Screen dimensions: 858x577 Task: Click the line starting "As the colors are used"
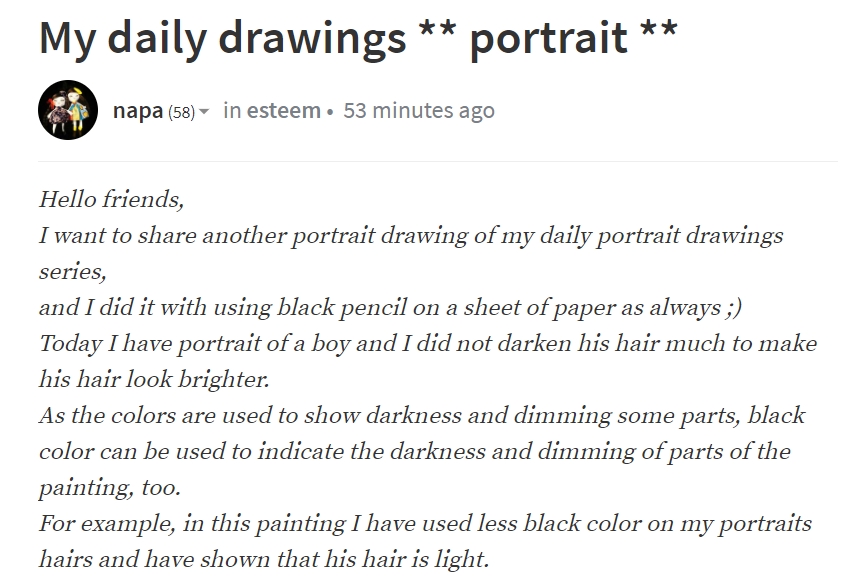tap(421, 416)
